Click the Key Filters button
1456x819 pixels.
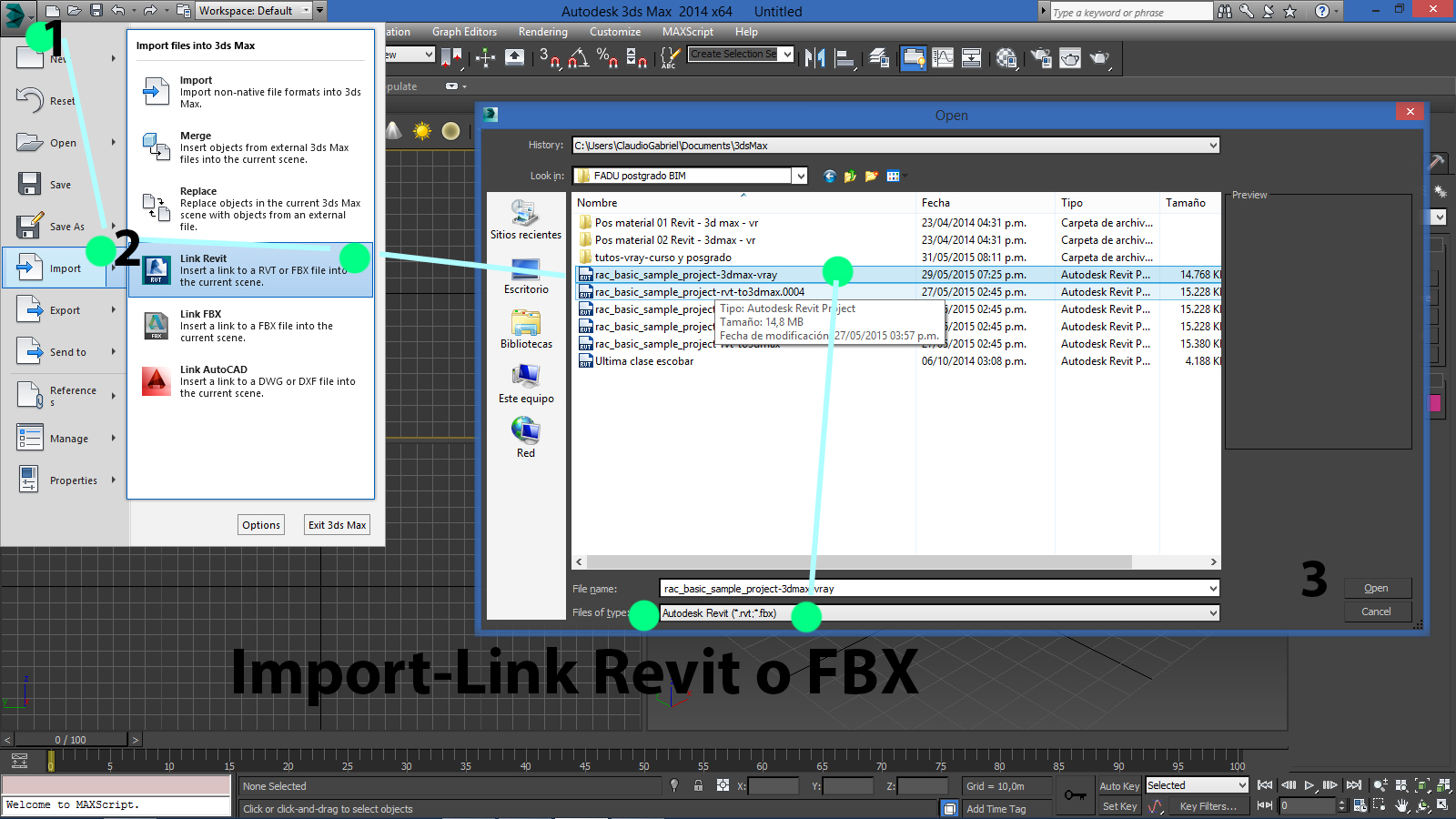pos(1208,806)
